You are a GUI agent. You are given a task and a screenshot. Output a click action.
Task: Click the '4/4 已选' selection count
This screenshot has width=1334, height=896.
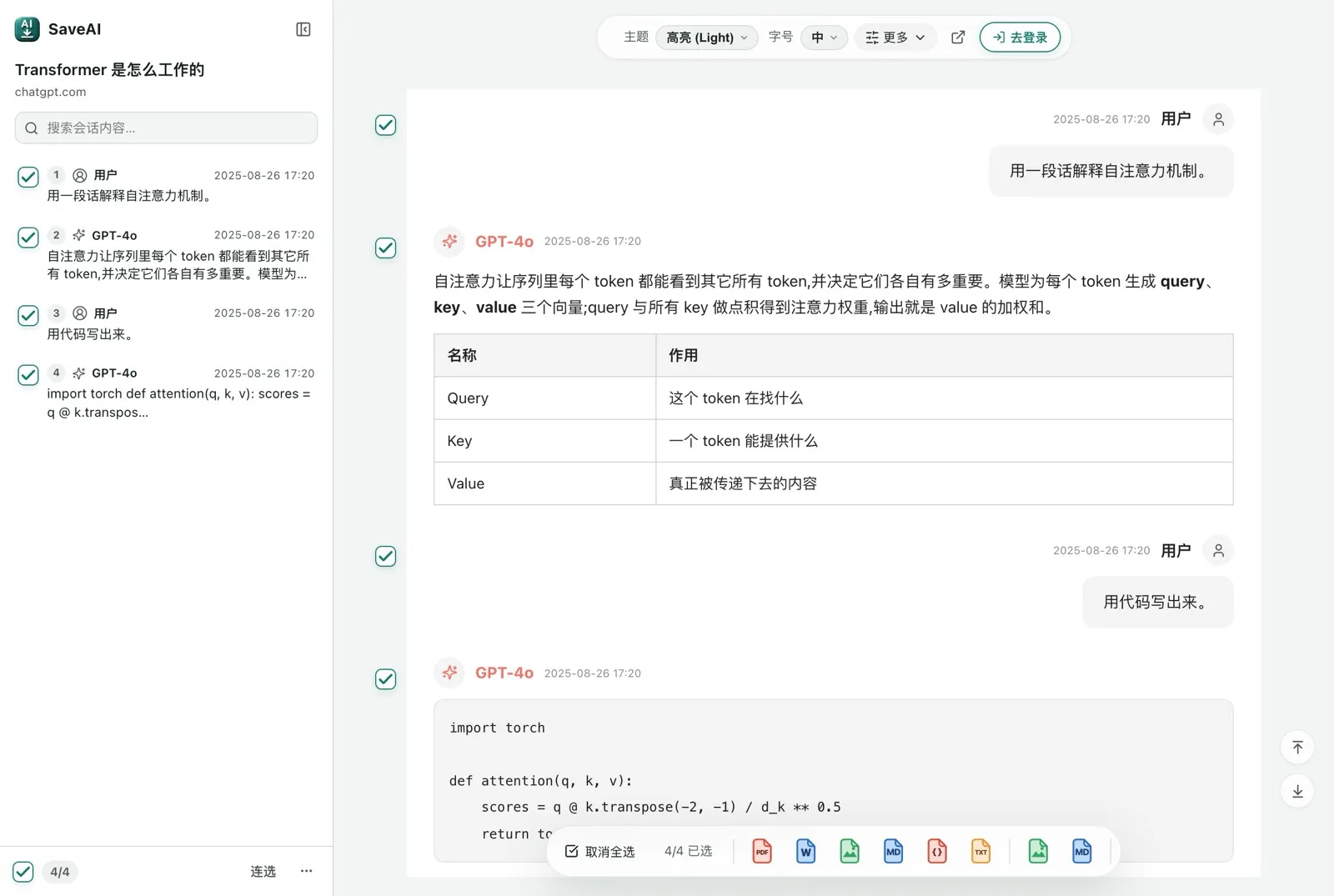688,851
